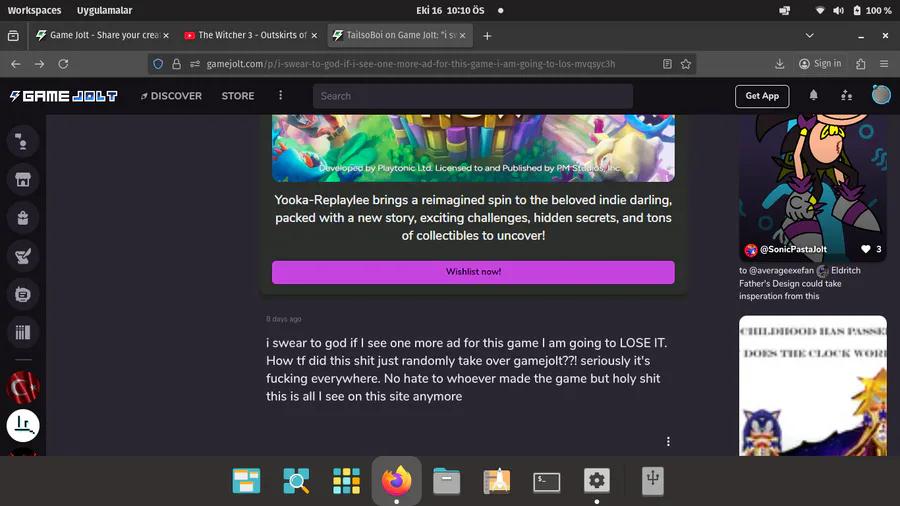
Task: Open the user avatar menu
Action: coord(880,95)
